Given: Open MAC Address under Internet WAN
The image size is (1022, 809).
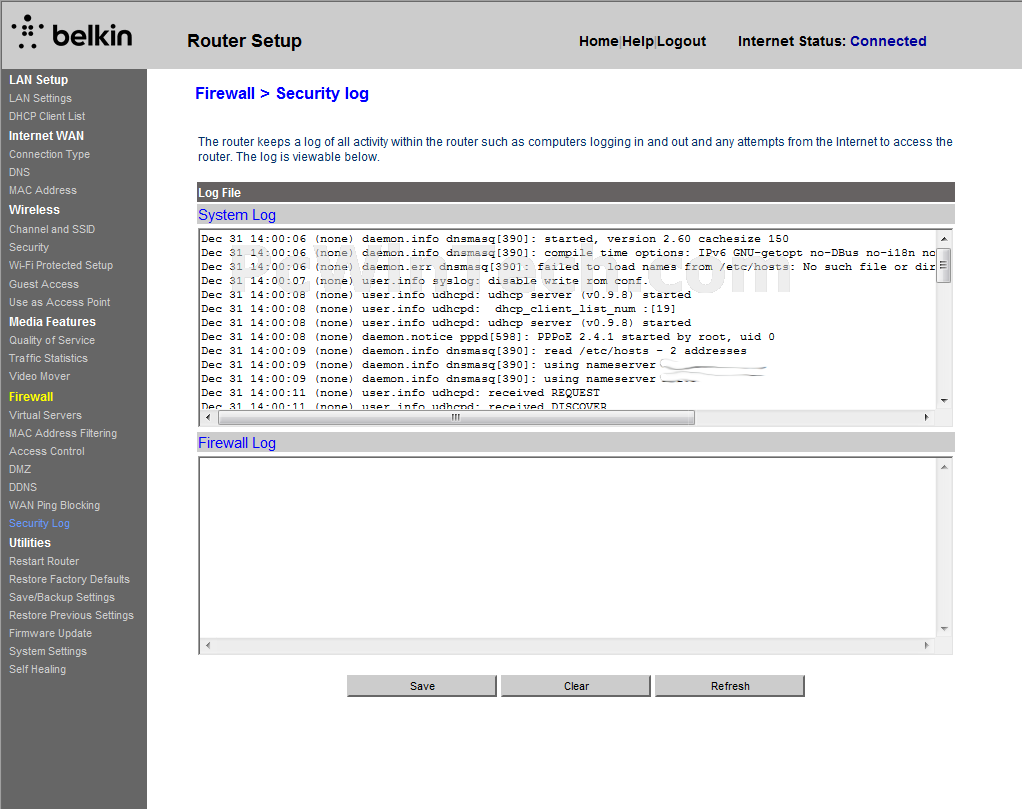Looking at the screenshot, I should click(43, 190).
